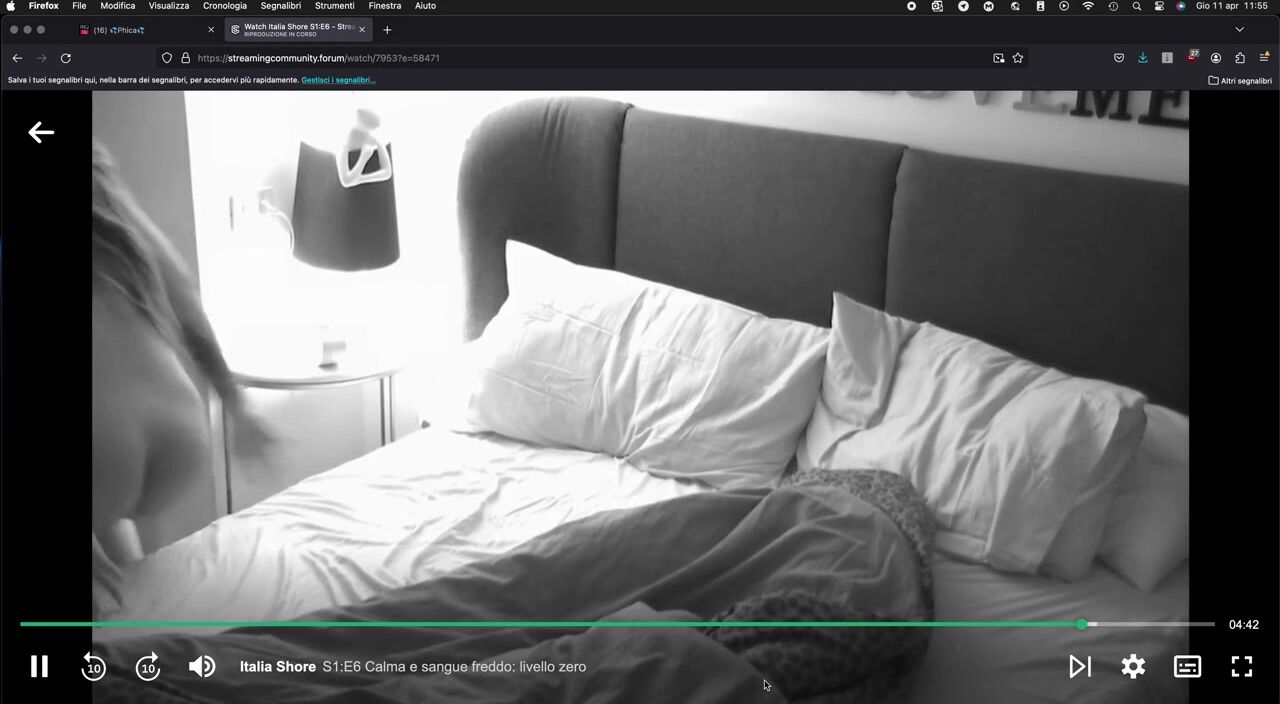The height and width of the screenshot is (704, 1280).
Task: Expand the list all tabs chevron
Action: pyautogui.click(x=1240, y=30)
